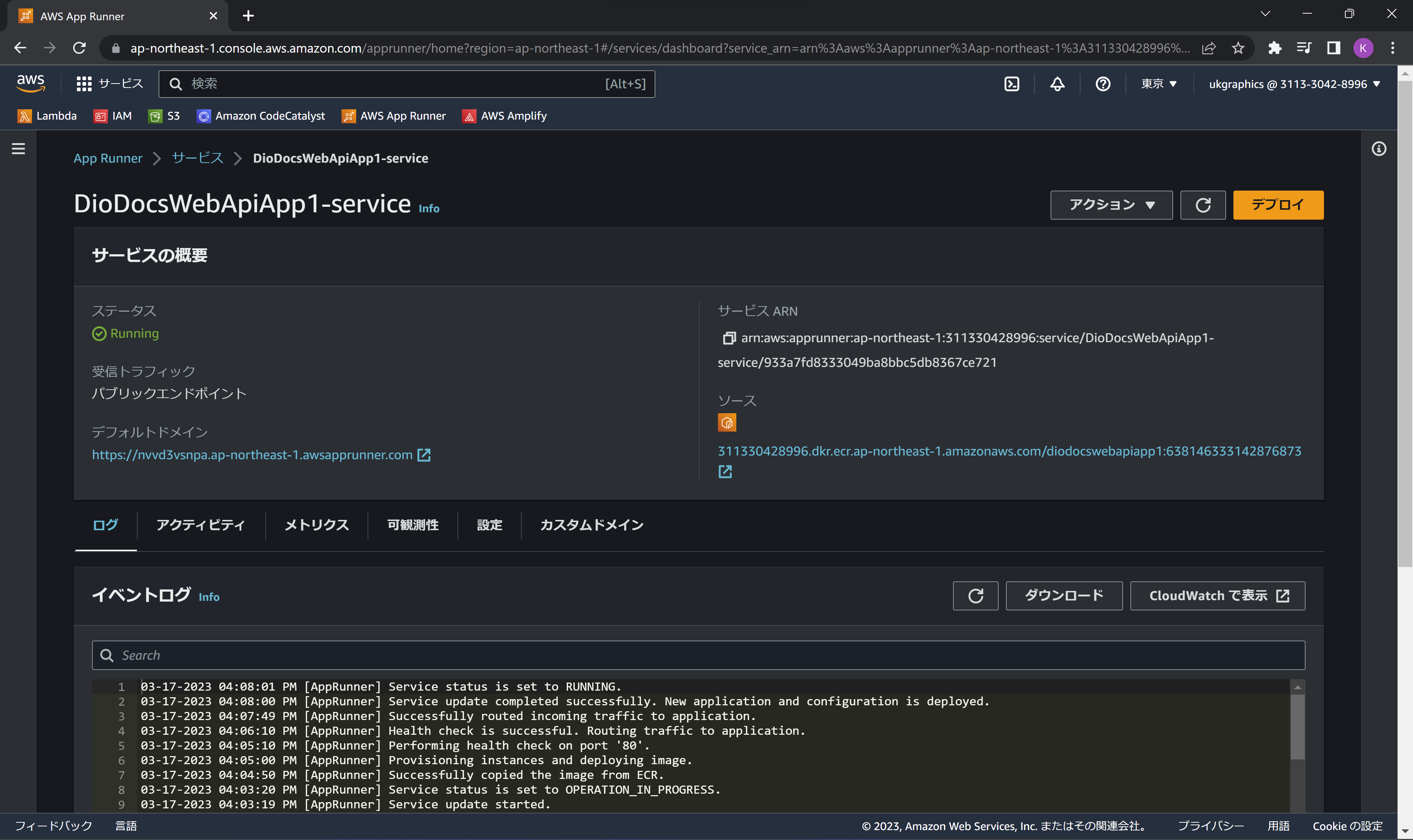The height and width of the screenshot is (840, 1413).
Task: Click the event log Search field
Action: 698,655
